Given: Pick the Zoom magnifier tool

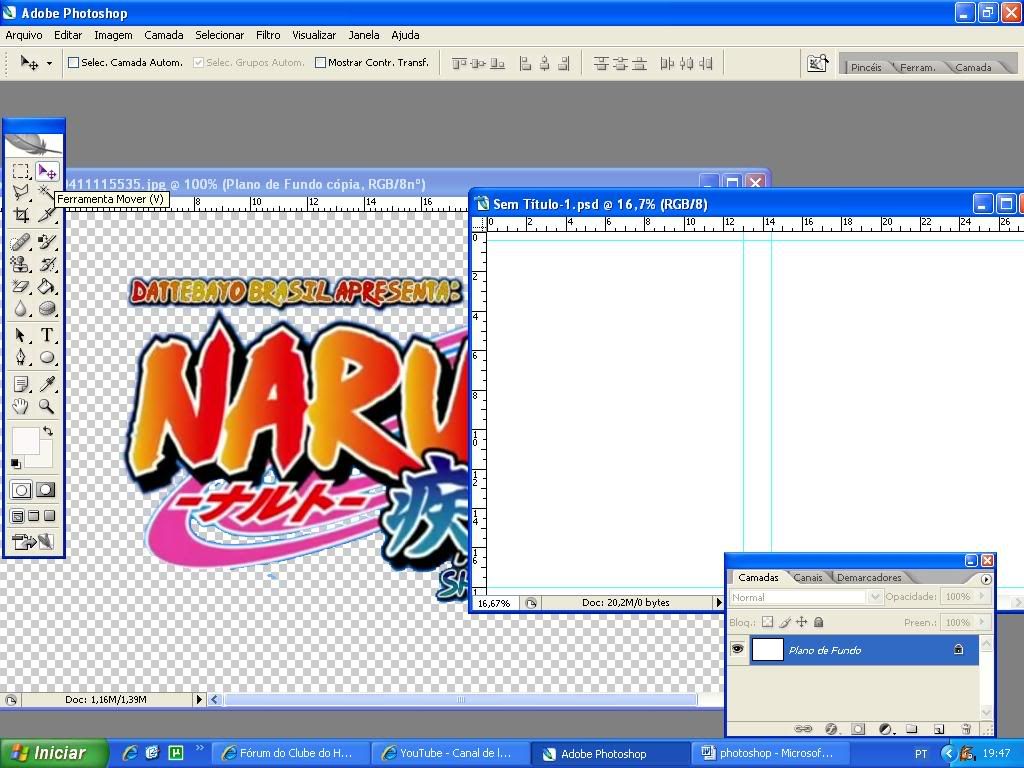Looking at the screenshot, I should pyautogui.click(x=47, y=406).
